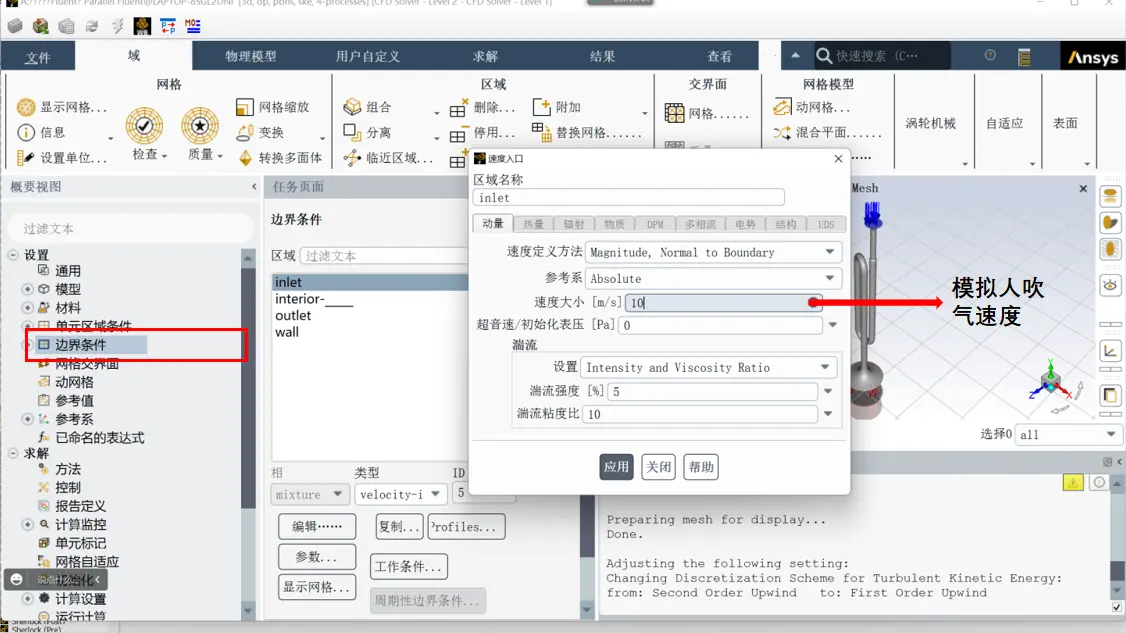Open 速度定义方法 dropdown
The width and height of the screenshot is (1126, 633).
click(713, 252)
